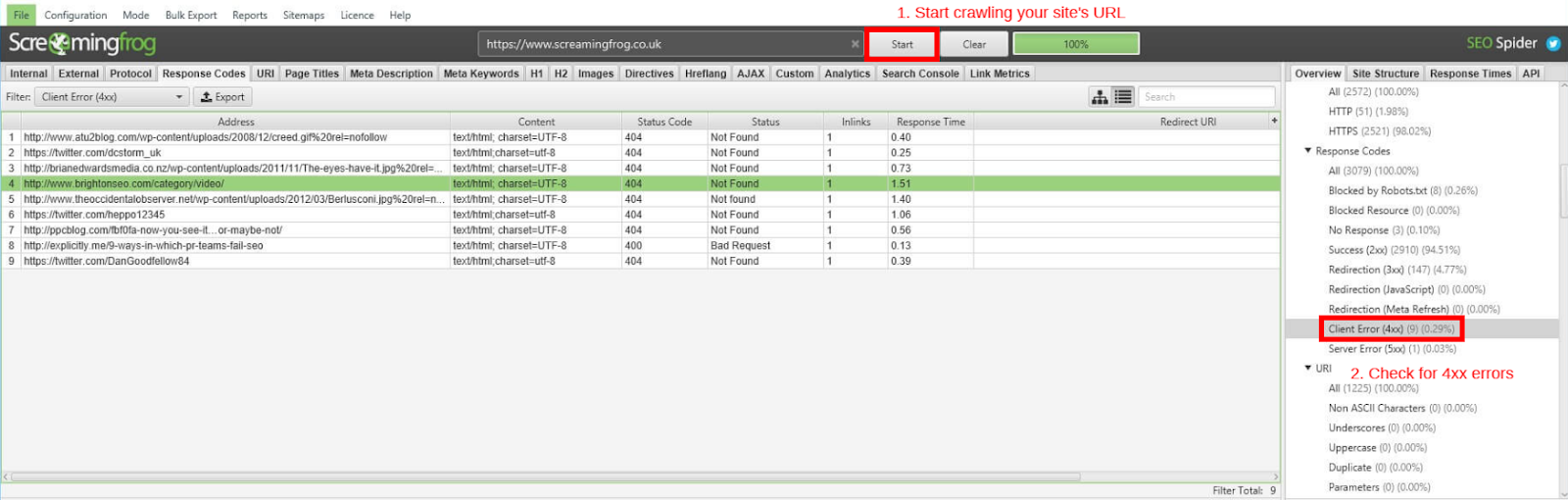1568x500 pixels.
Task: Sort by the Response Time column header
Action: [x=931, y=122]
